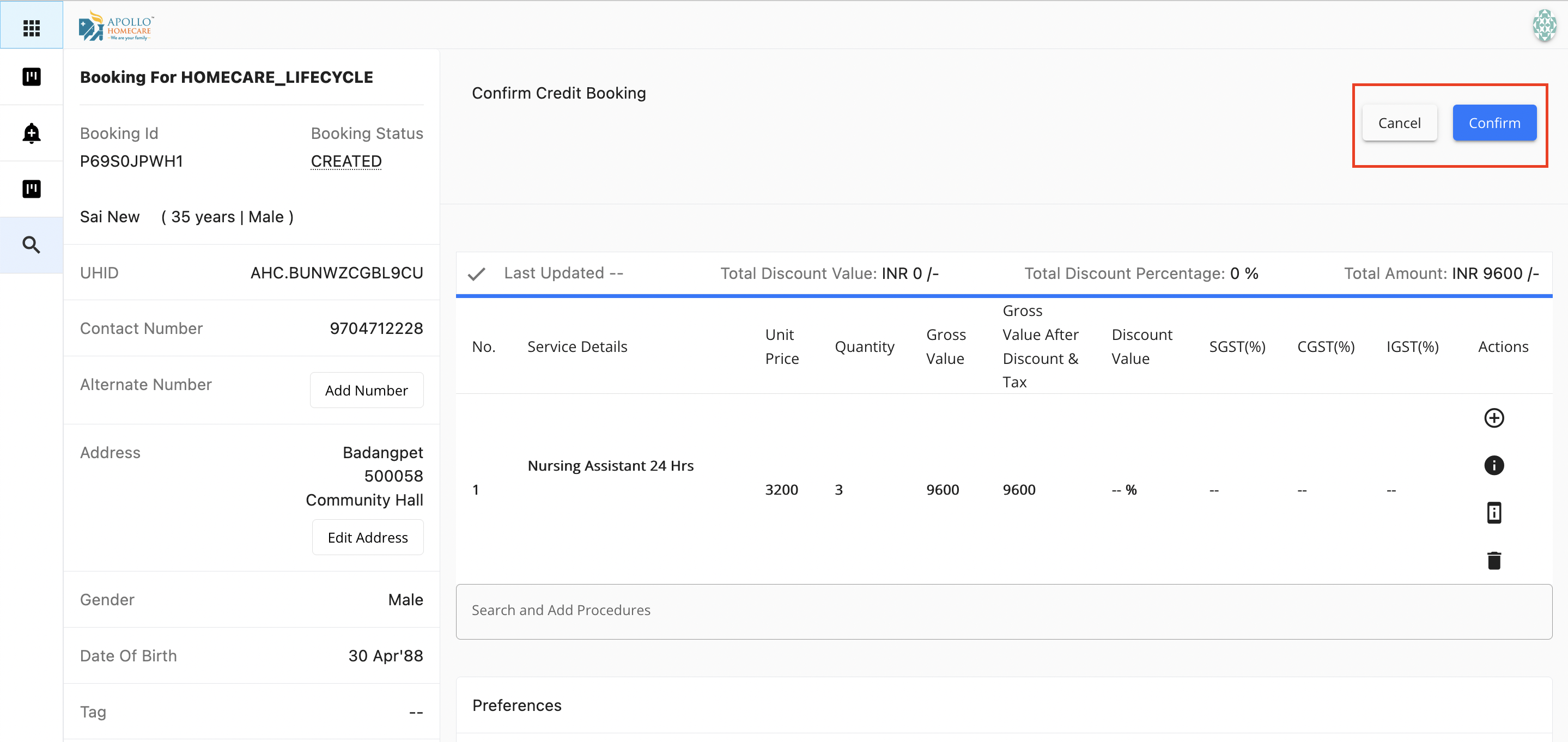Click the Add Number button

coord(366,390)
